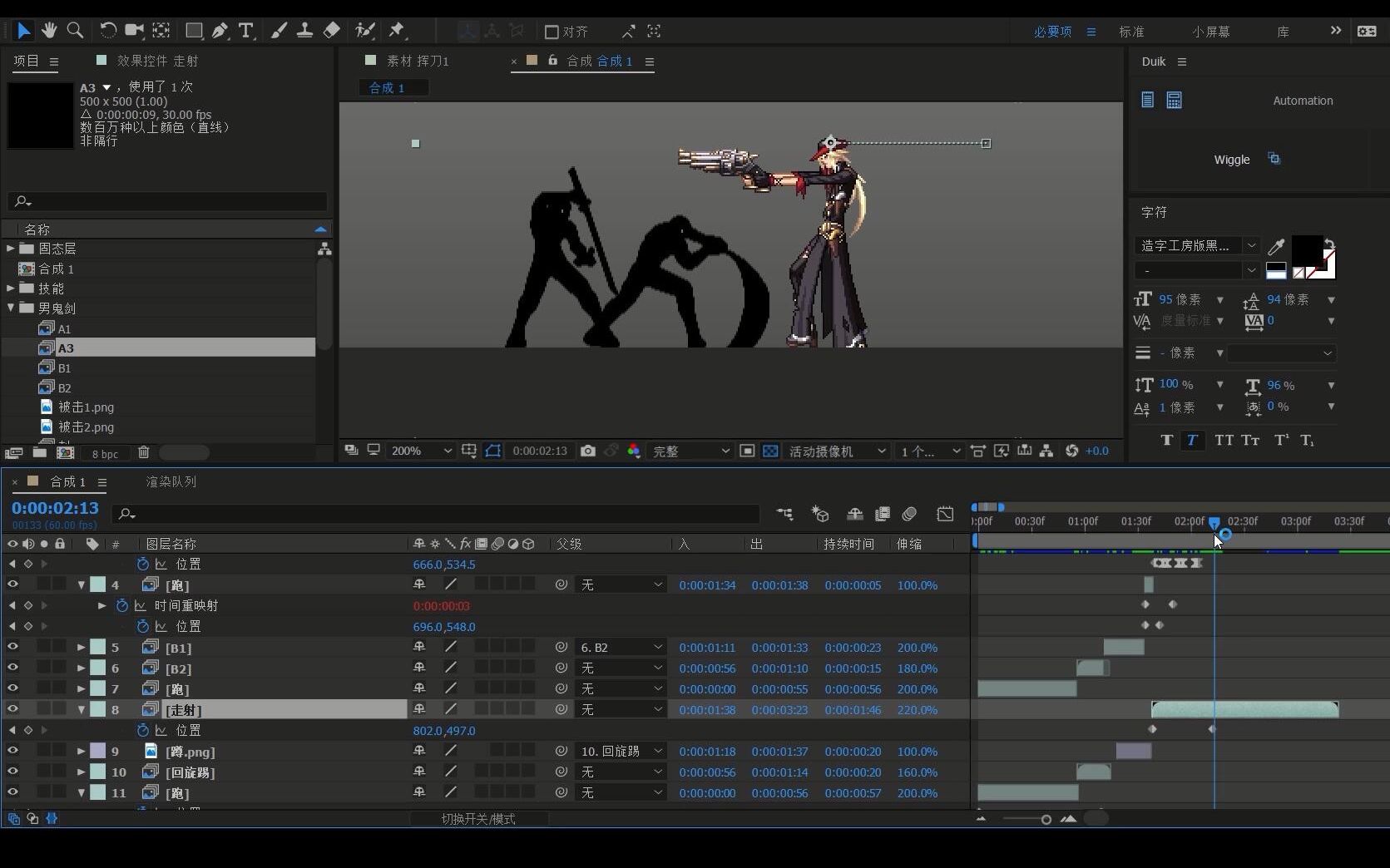Image resolution: width=1390 pixels, height=868 pixels.
Task: Click the trash icon in project panel
Action: coord(144,452)
